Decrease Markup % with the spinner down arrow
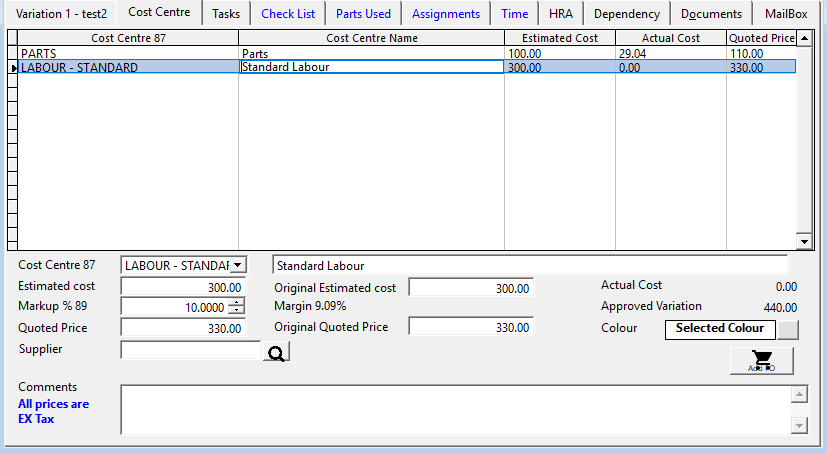Image resolution: width=827 pixels, height=454 pixels. [236, 311]
